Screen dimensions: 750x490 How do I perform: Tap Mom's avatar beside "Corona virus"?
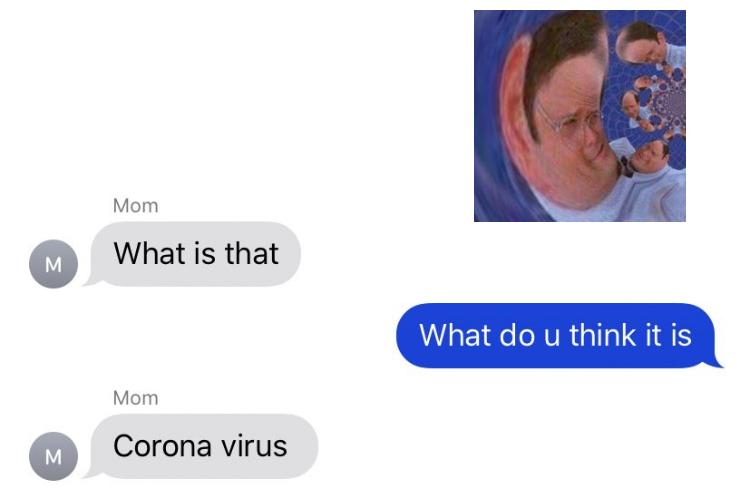point(54,456)
